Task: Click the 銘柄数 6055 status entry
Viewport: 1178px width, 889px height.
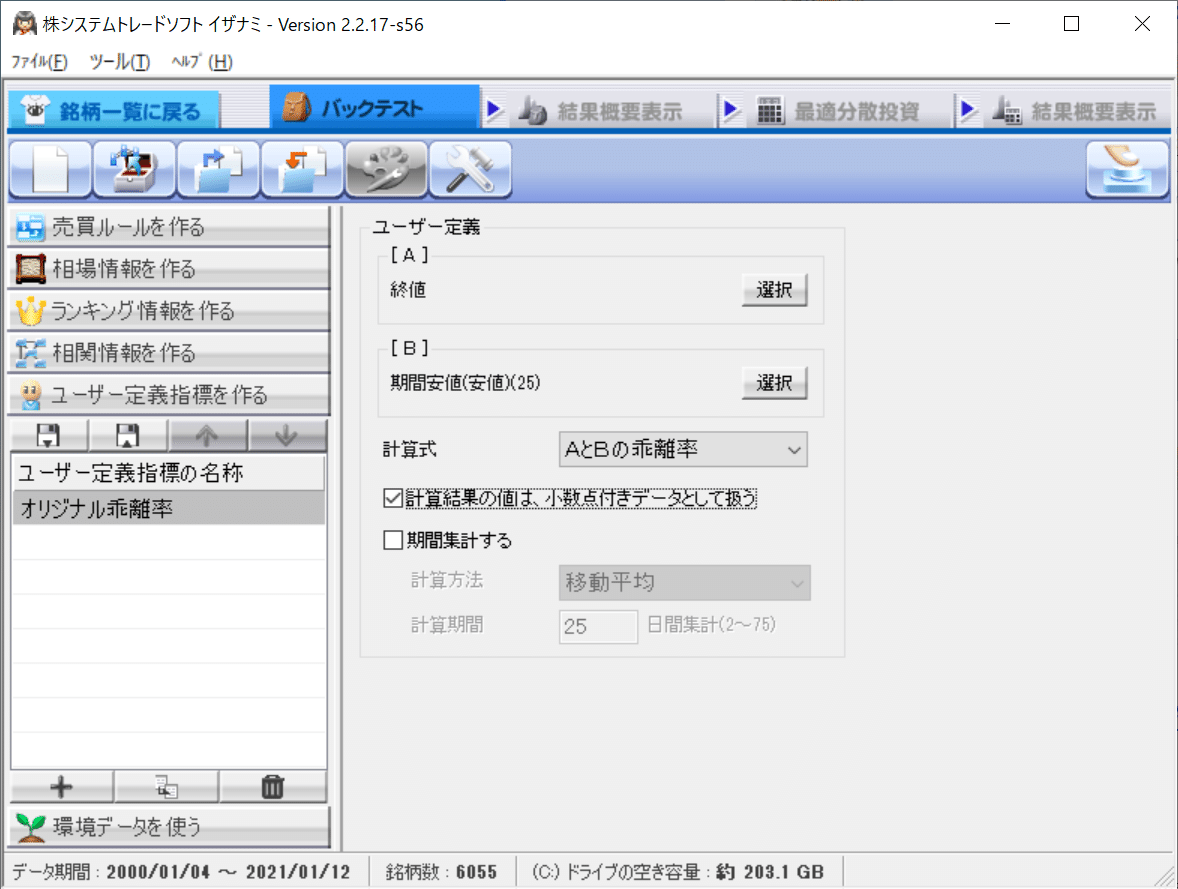Action: click(441, 872)
